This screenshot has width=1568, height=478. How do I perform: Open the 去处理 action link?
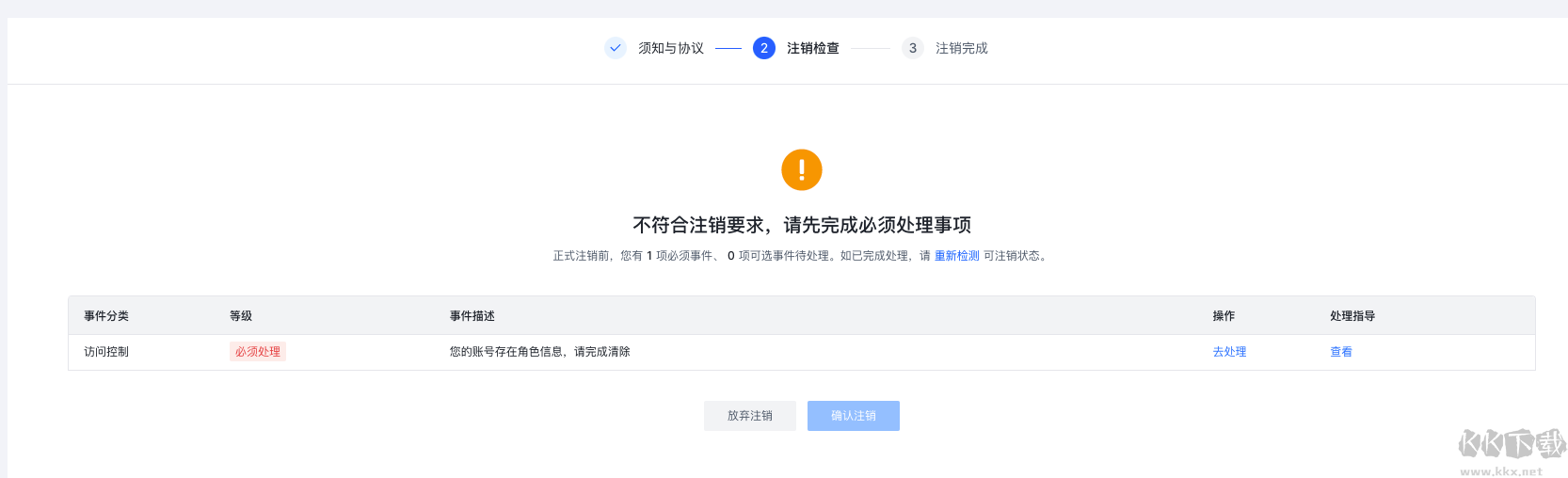pyautogui.click(x=1229, y=352)
